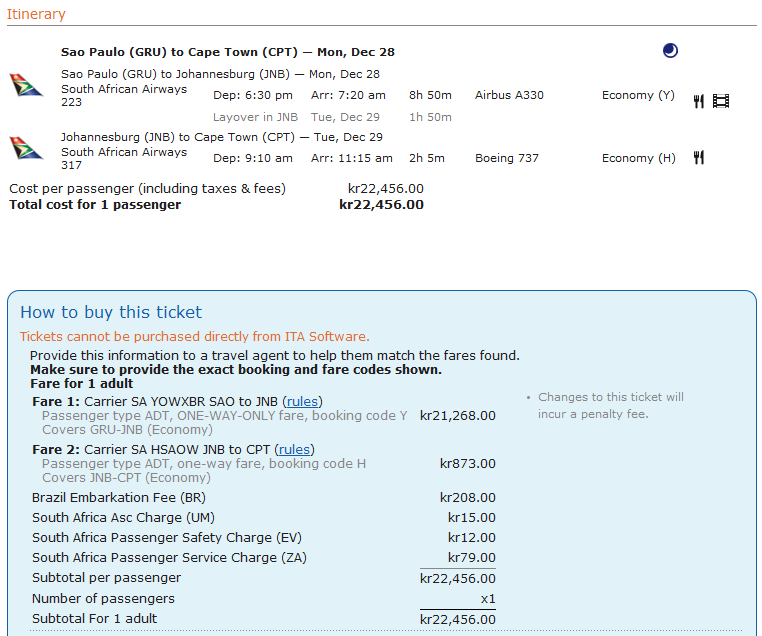The height and width of the screenshot is (636, 762).
Task: Click the meal icon for the GRU to JNB flight
Action: click(x=699, y=100)
